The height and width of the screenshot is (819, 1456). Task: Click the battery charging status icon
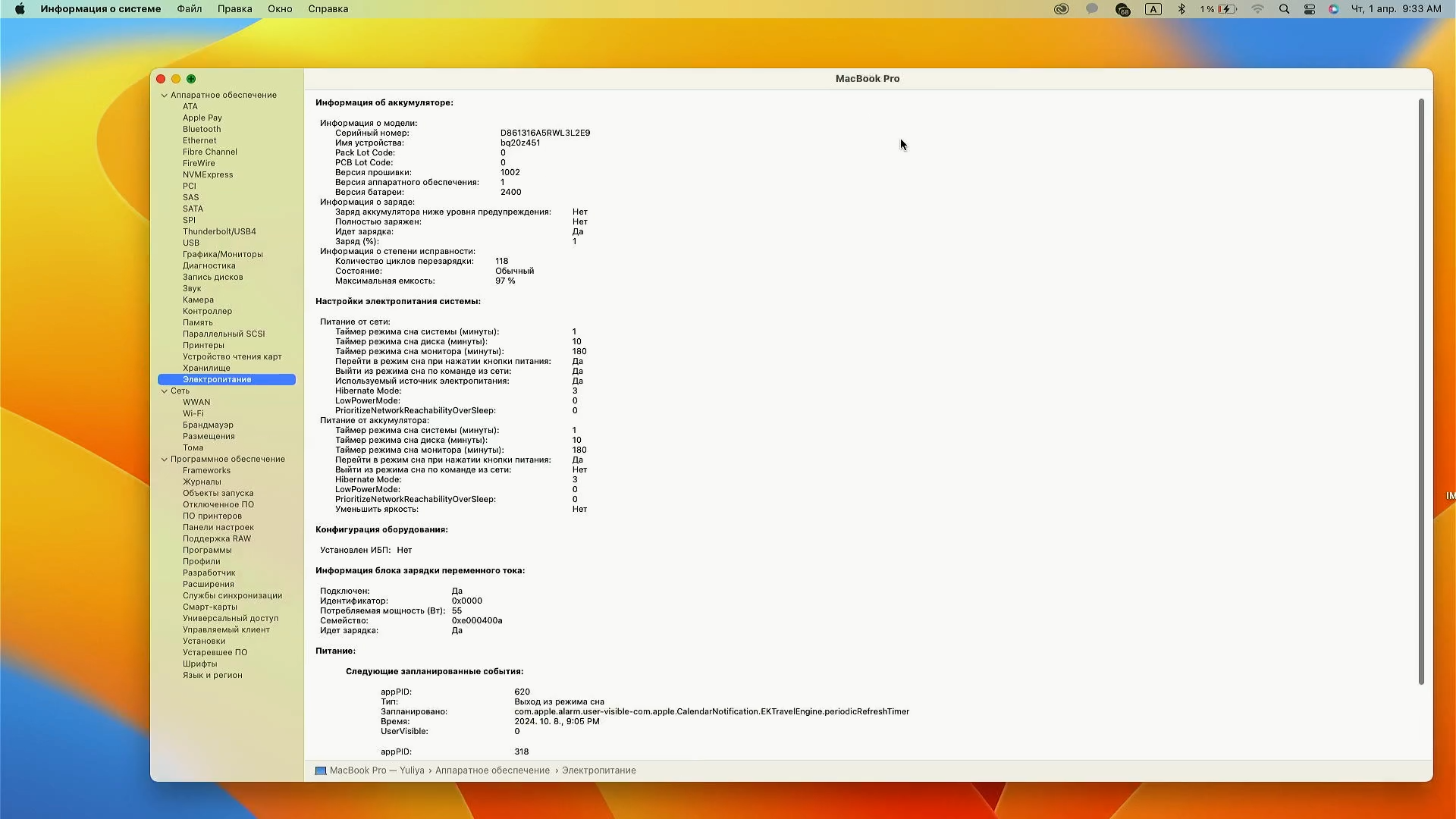coord(1227,9)
